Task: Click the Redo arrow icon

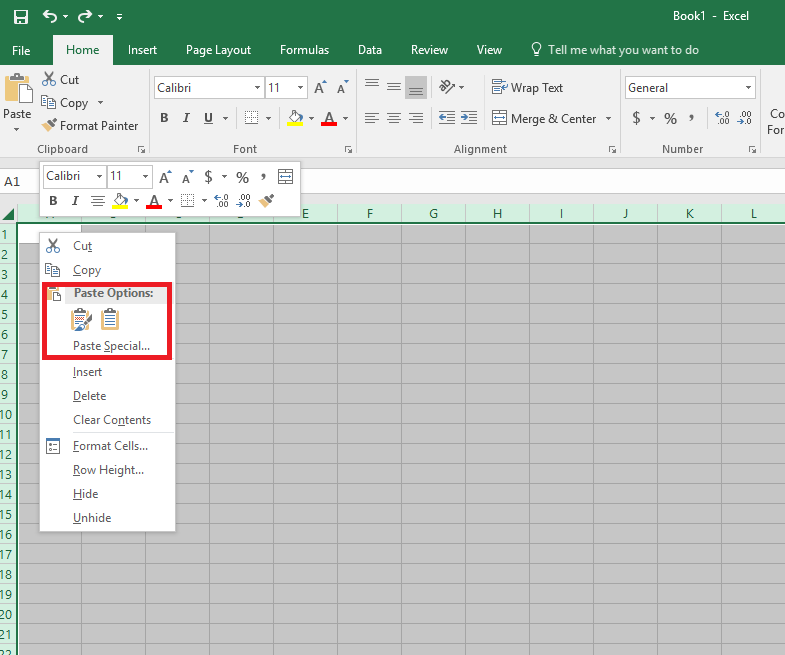Action: (x=85, y=16)
